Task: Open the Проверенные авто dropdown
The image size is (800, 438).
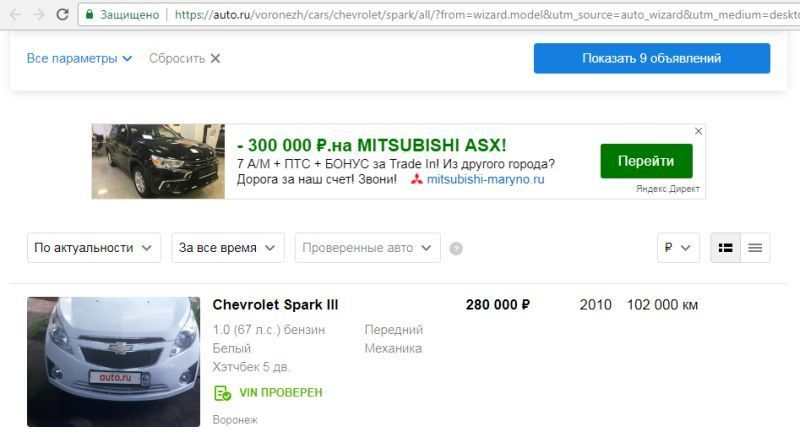Action: click(x=367, y=248)
